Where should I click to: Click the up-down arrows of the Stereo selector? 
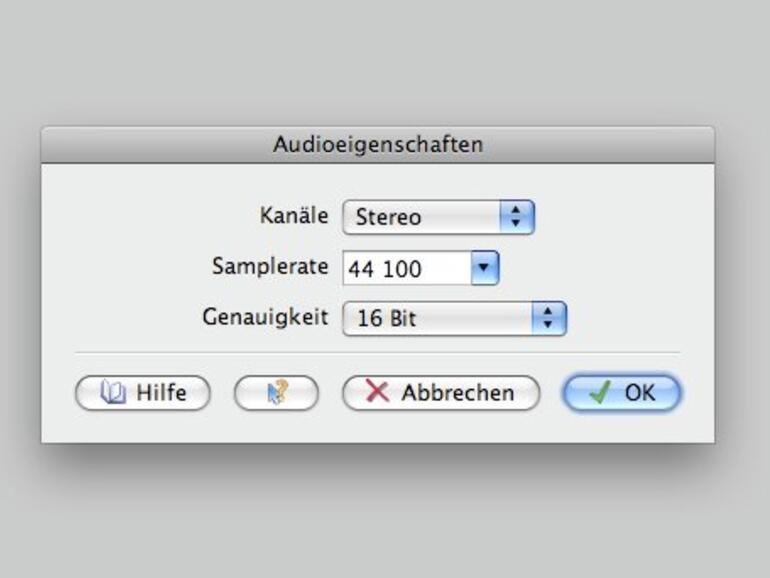tap(516, 217)
